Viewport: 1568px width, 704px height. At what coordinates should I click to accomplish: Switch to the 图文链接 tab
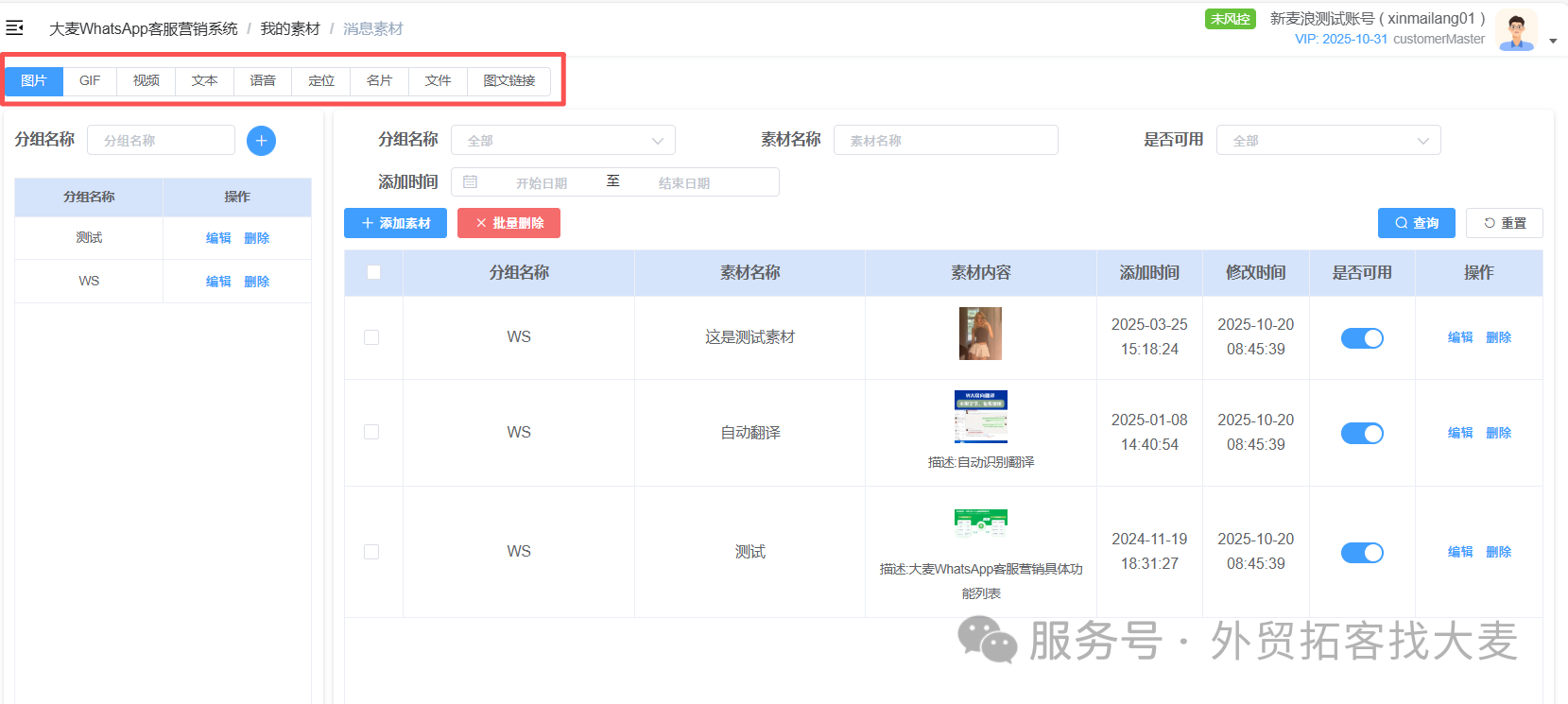[x=509, y=81]
